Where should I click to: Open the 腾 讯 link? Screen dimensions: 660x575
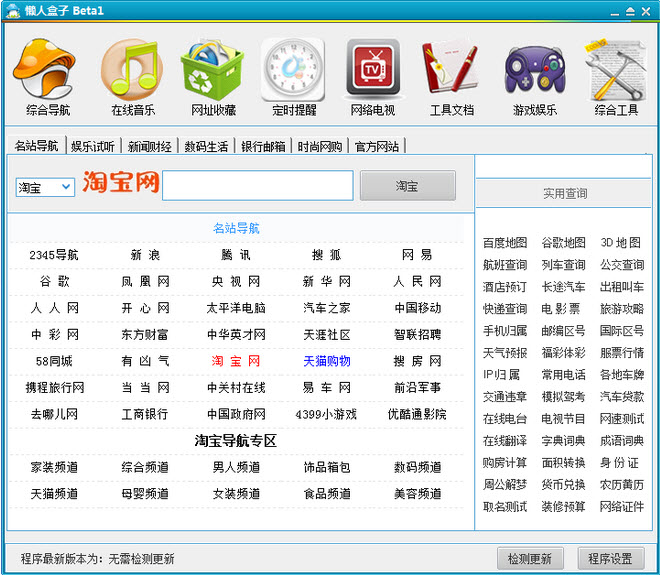236,255
